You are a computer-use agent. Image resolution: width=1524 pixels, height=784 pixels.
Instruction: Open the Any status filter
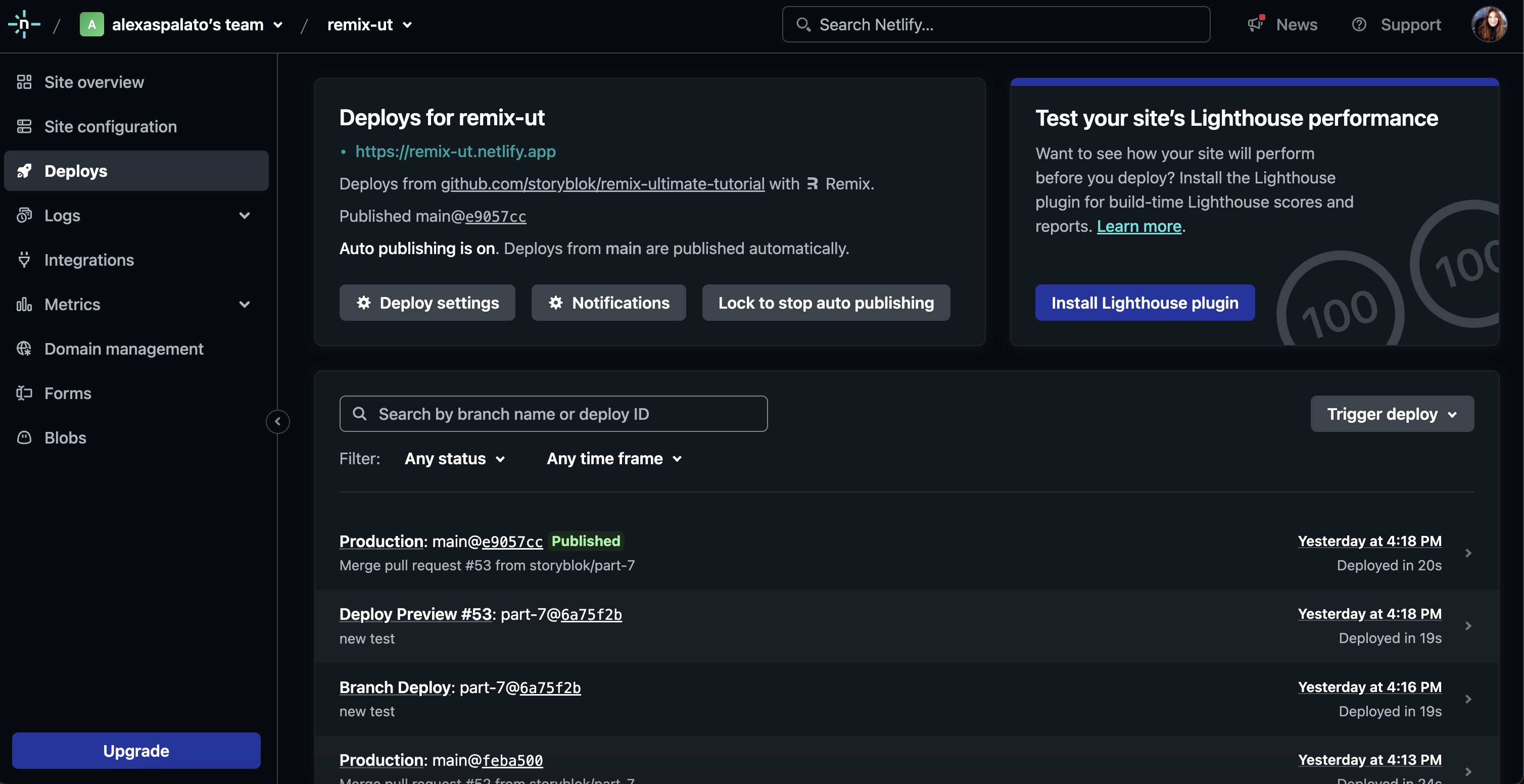click(454, 459)
